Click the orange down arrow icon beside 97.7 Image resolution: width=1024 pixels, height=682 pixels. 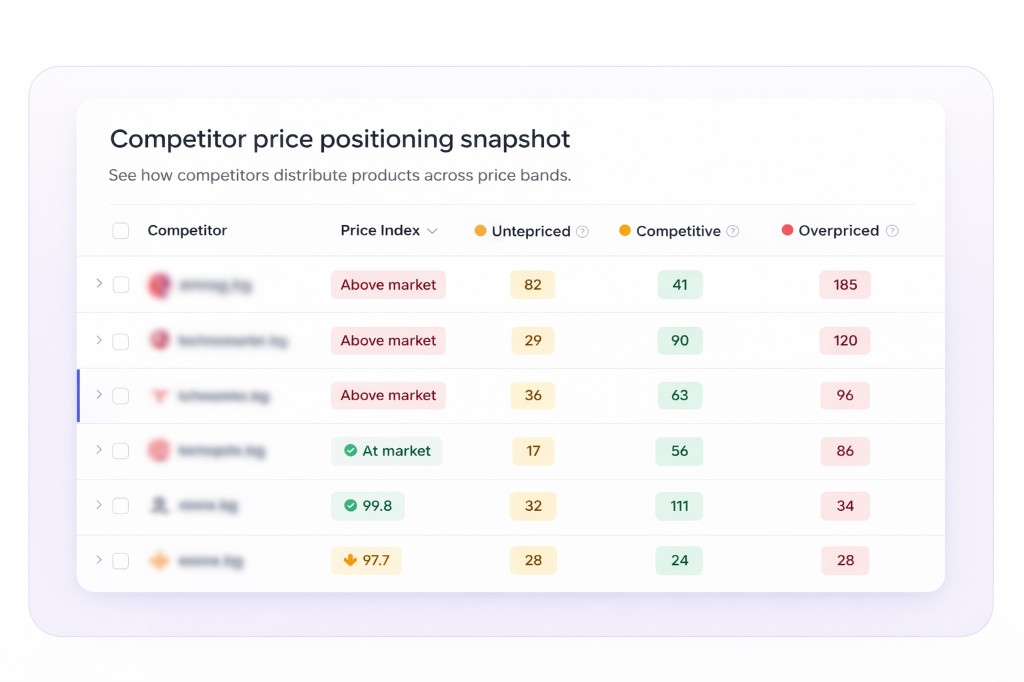350,561
